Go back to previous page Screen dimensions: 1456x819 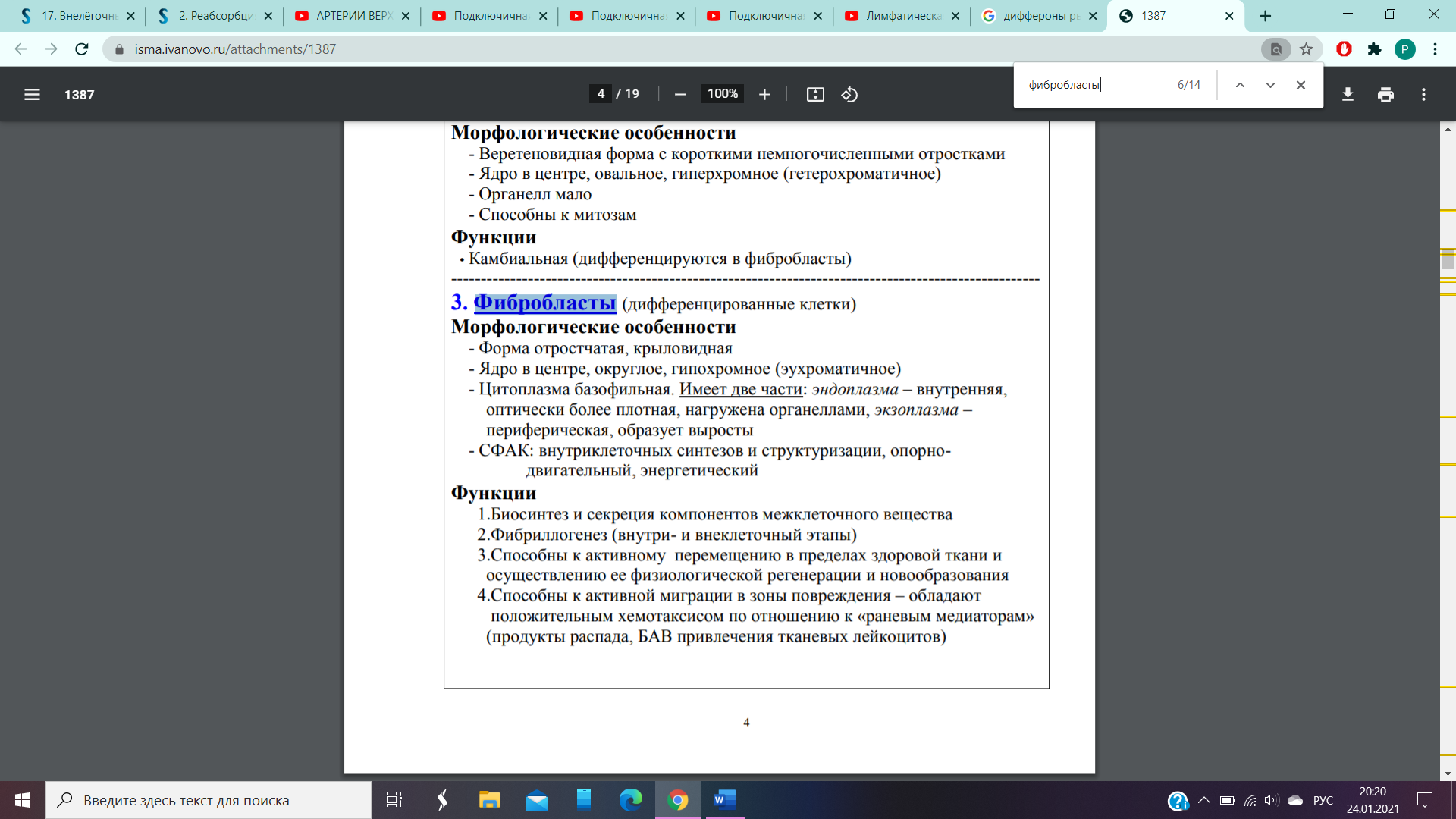21,49
